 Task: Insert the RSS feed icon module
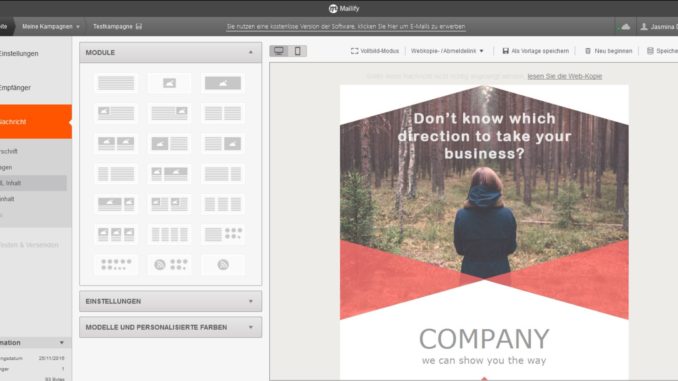(x=223, y=265)
